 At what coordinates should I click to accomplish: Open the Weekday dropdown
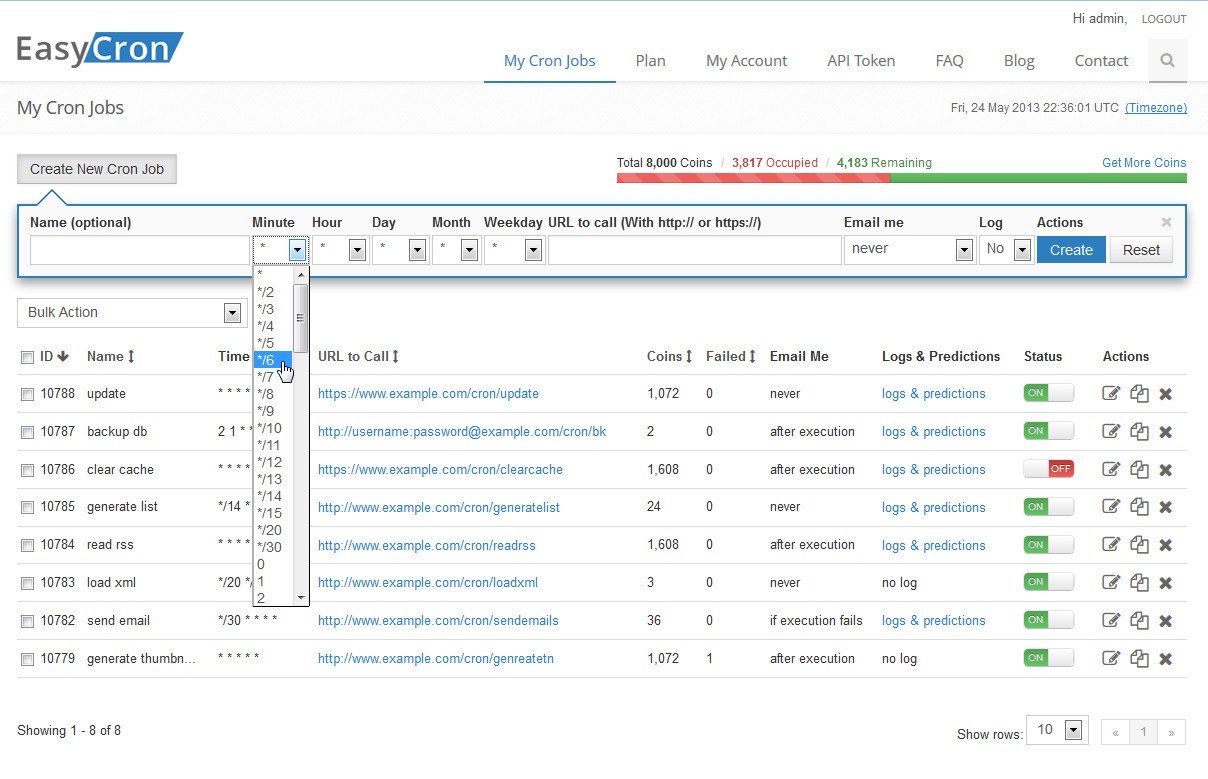[514, 250]
